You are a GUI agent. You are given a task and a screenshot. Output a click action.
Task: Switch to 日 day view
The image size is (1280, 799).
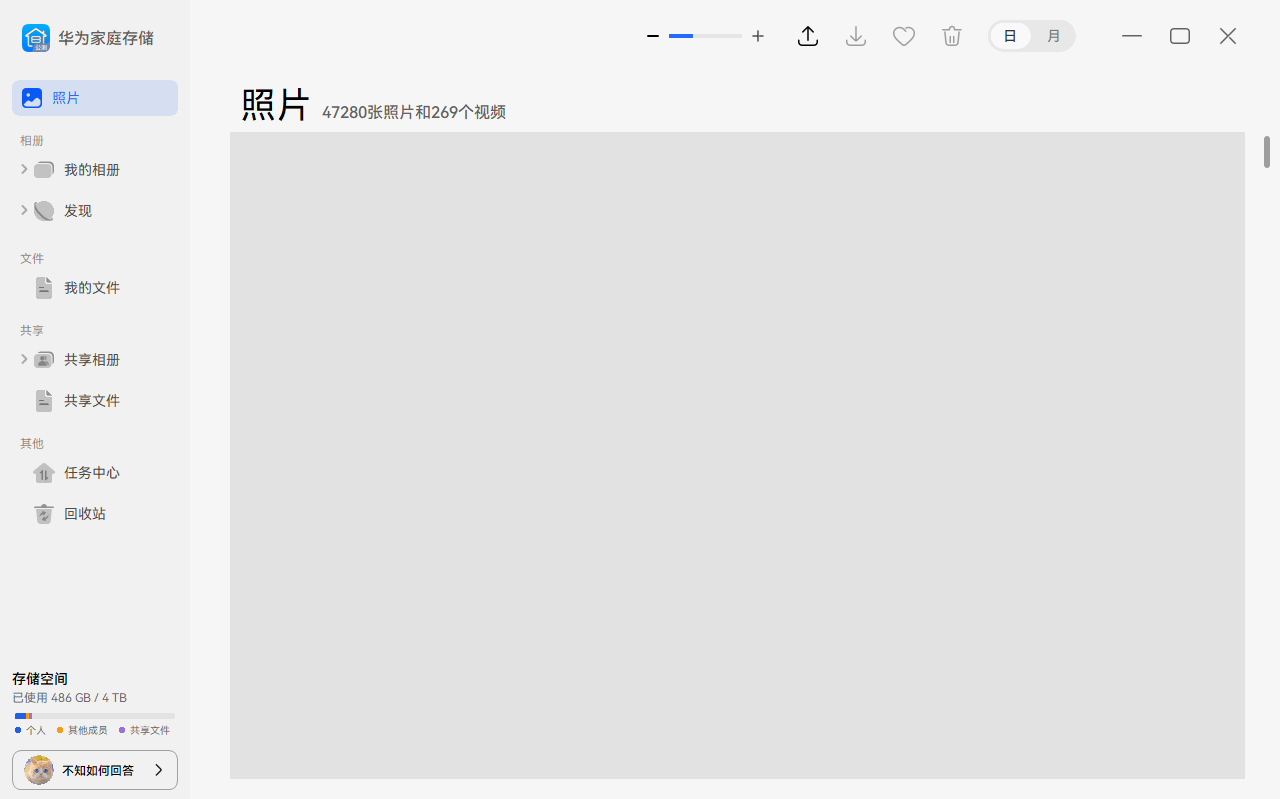pyautogui.click(x=1010, y=36)
